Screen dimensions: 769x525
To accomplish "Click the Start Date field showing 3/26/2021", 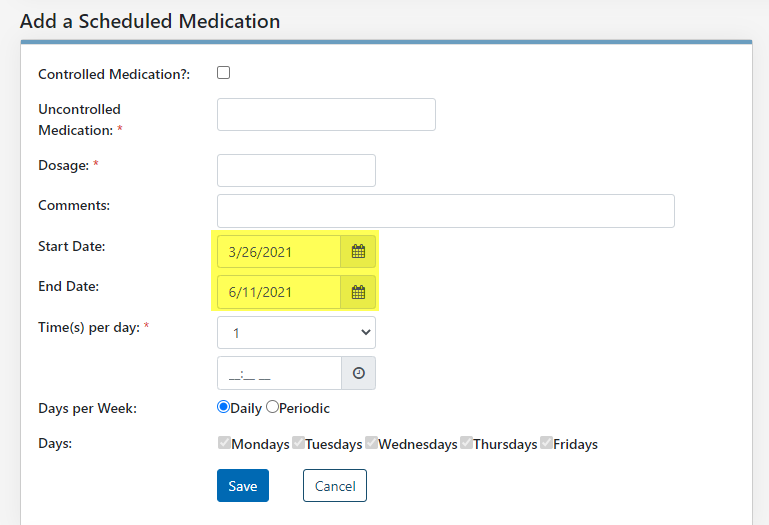I will pos(280,252).
